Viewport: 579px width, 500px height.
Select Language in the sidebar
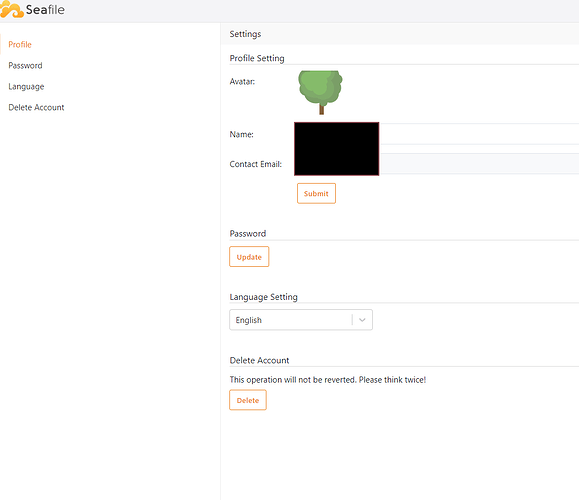tap(26, 87)
